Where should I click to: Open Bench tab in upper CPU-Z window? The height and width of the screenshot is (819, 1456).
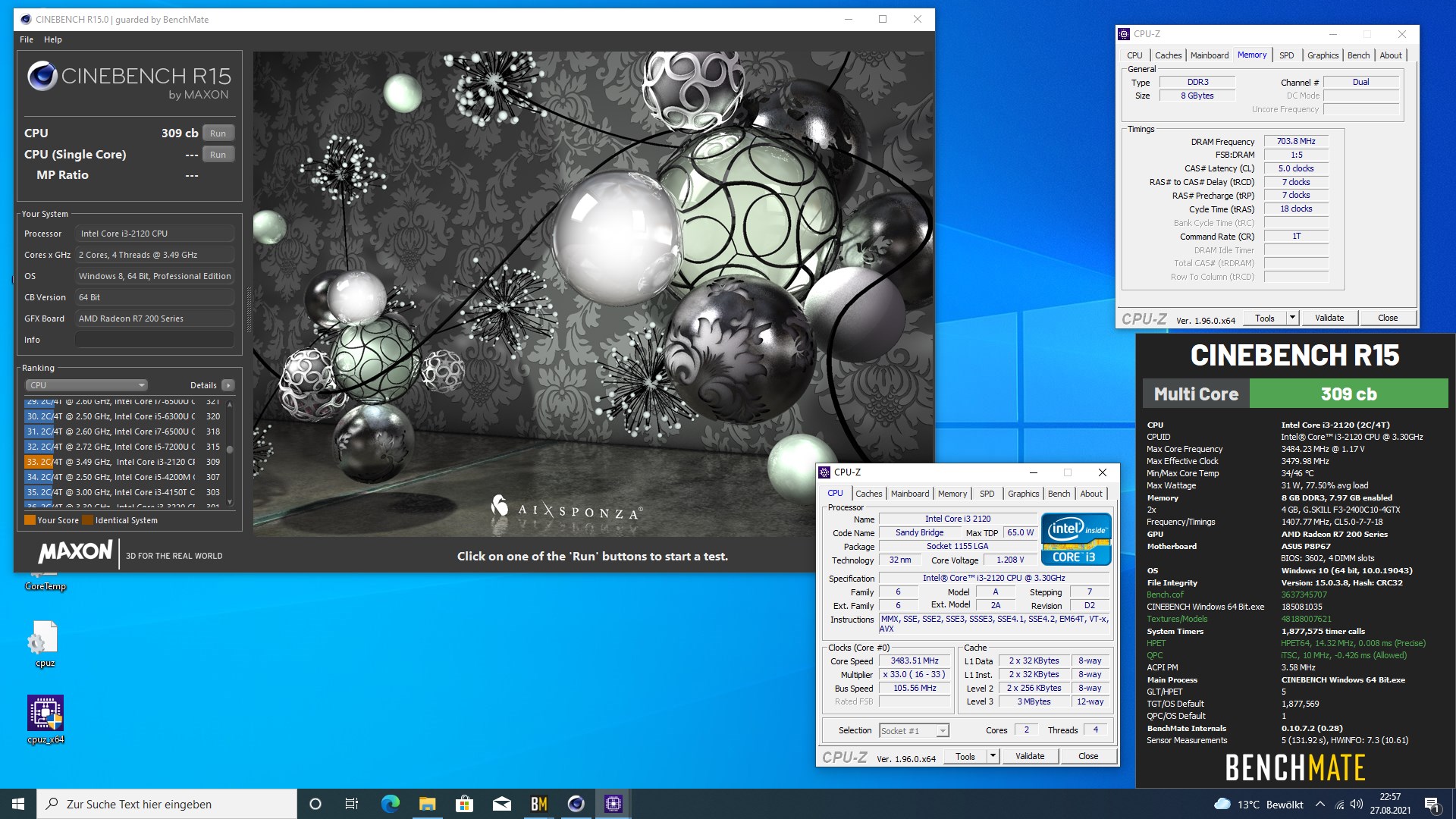[1358, 55]
